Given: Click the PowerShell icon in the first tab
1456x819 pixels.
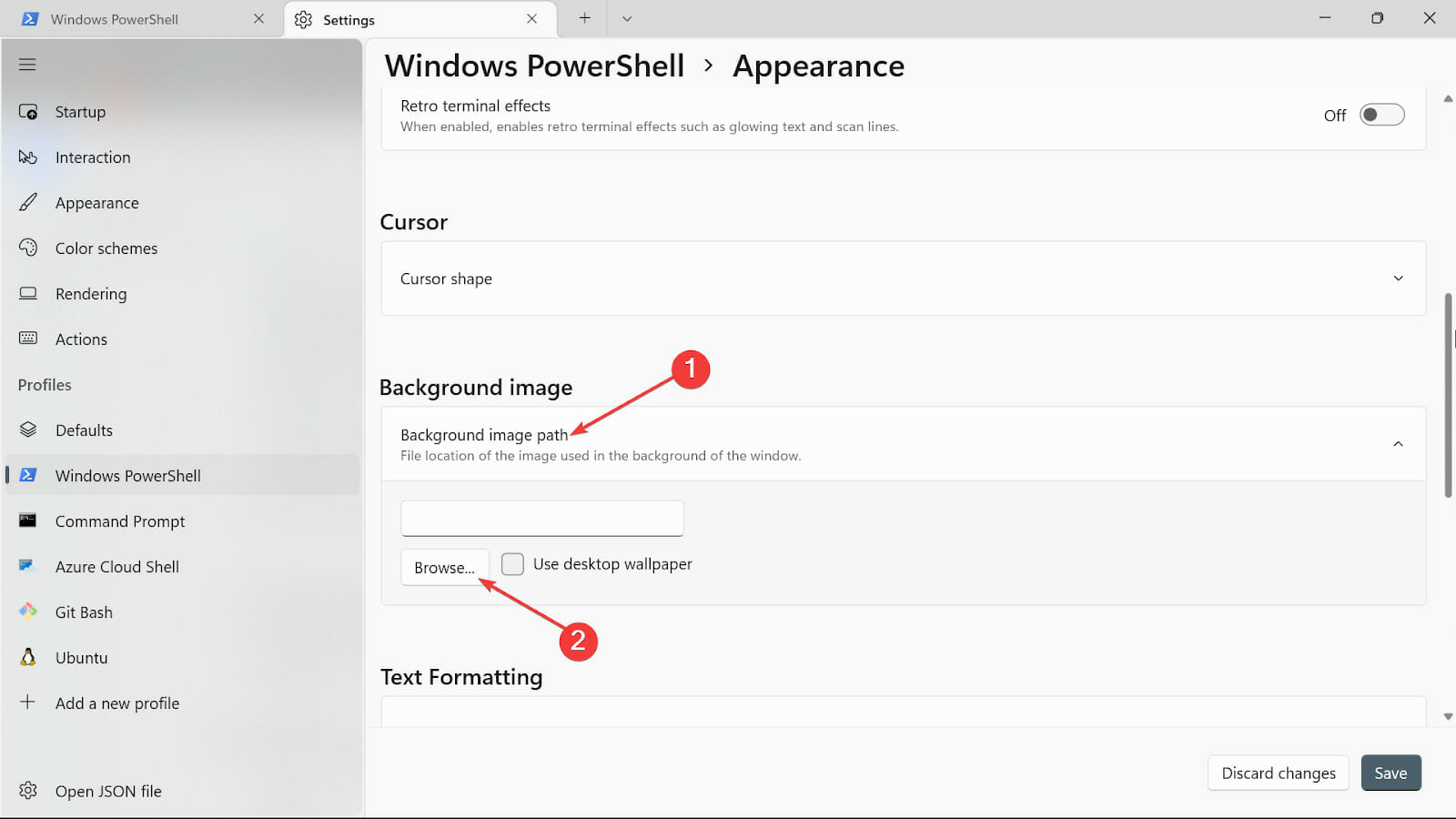Looking at the screenshot, I should pos(30,19).
